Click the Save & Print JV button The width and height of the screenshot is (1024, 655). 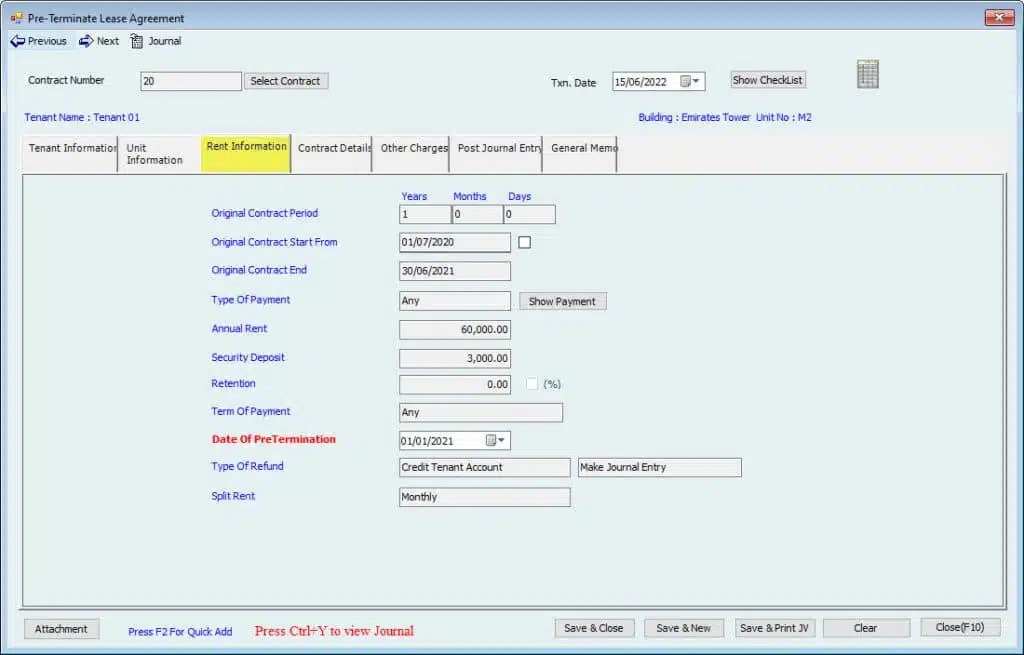click(x=775, y=628)
